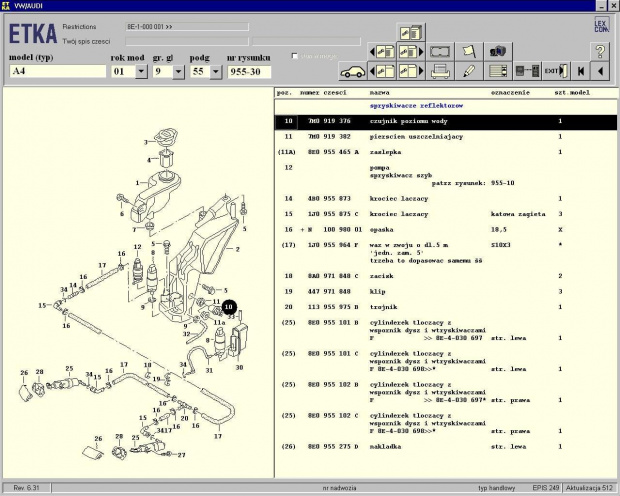
Task: Select row 10 czujnik poziomu wody
Action: (446, 121)
